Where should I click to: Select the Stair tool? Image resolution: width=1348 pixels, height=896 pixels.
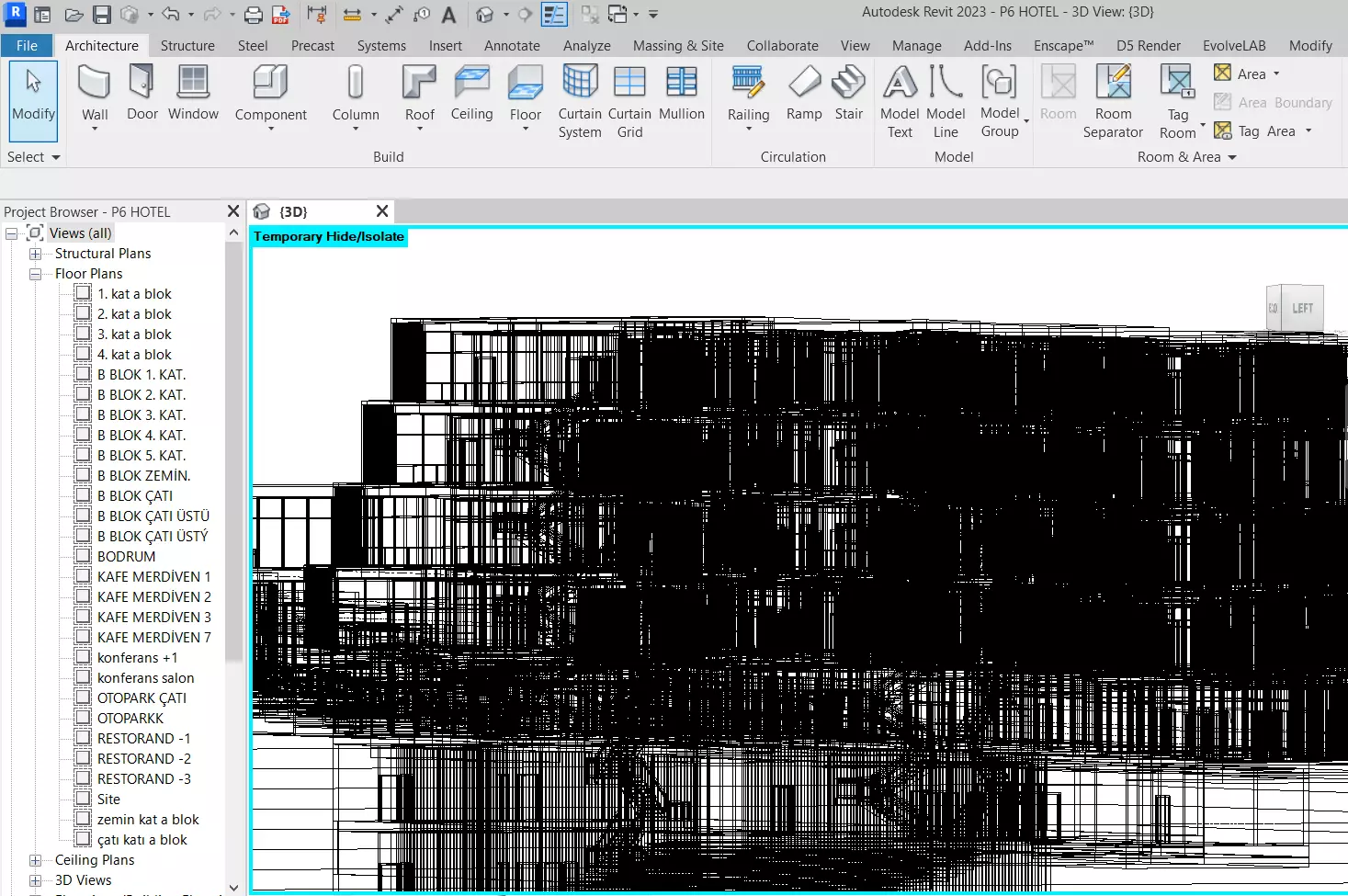(849, 92)
